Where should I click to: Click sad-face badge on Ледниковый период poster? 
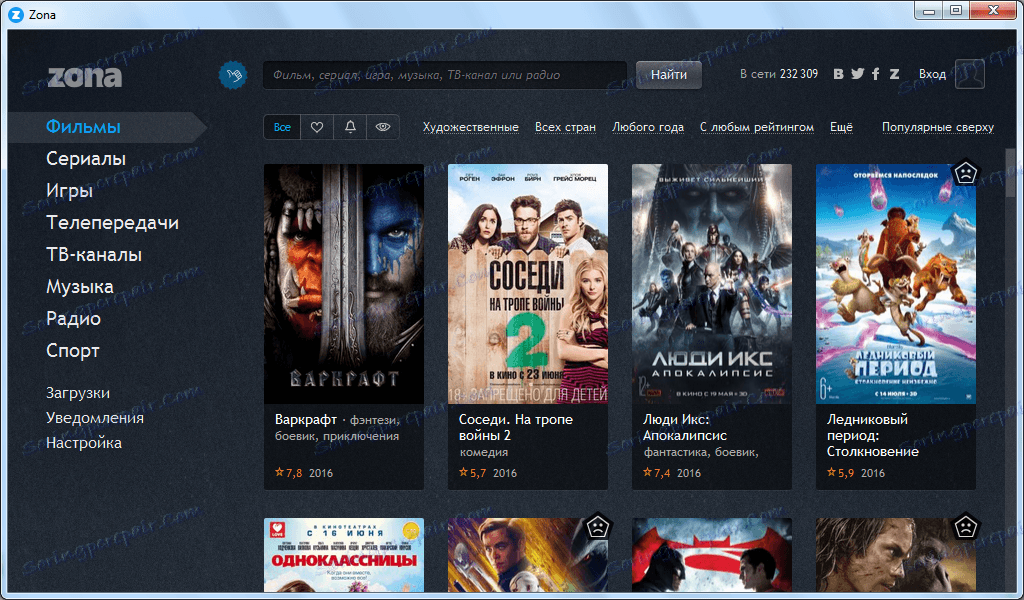965,174
